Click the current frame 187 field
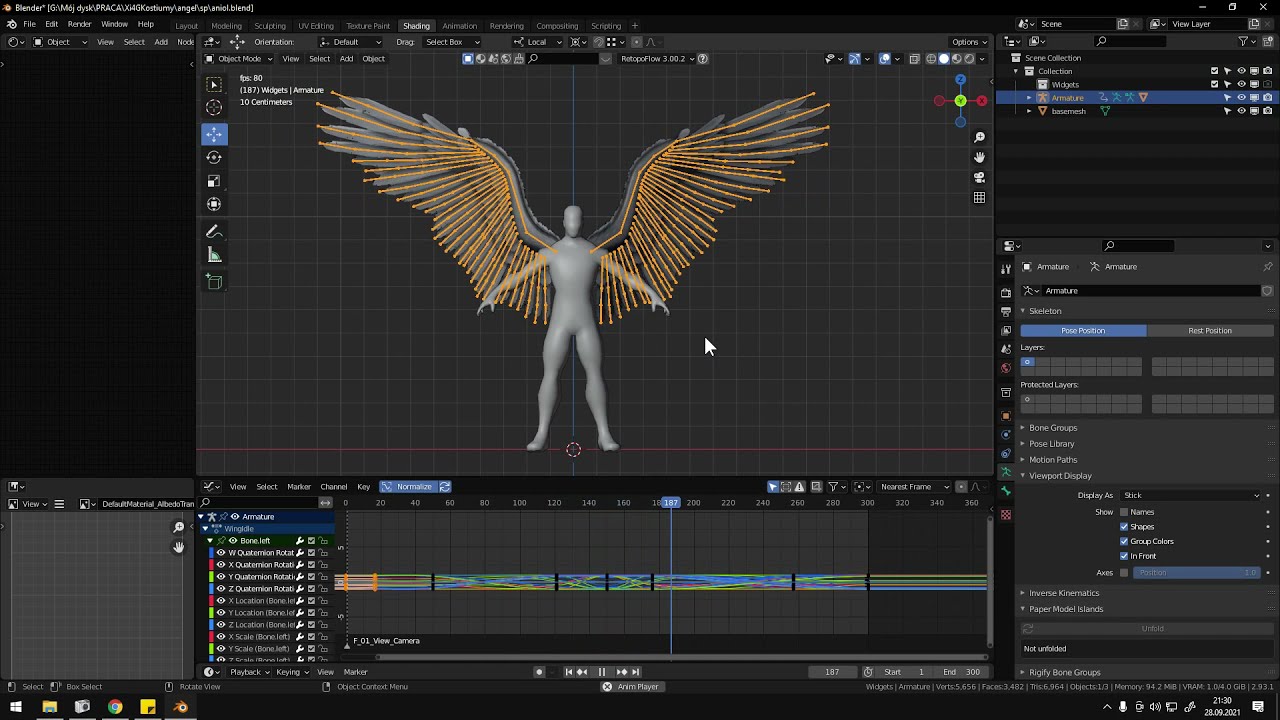 coord(832,672)
